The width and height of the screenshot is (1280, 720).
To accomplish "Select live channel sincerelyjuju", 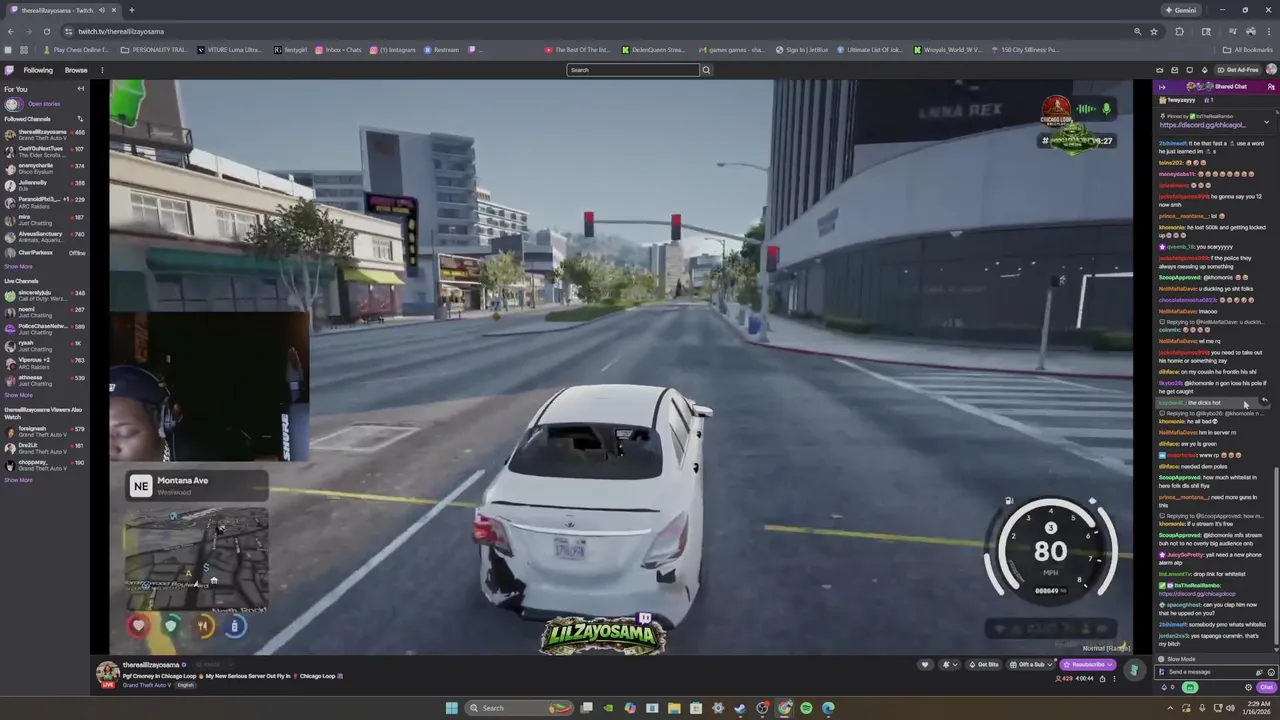I will pos(44,295).
